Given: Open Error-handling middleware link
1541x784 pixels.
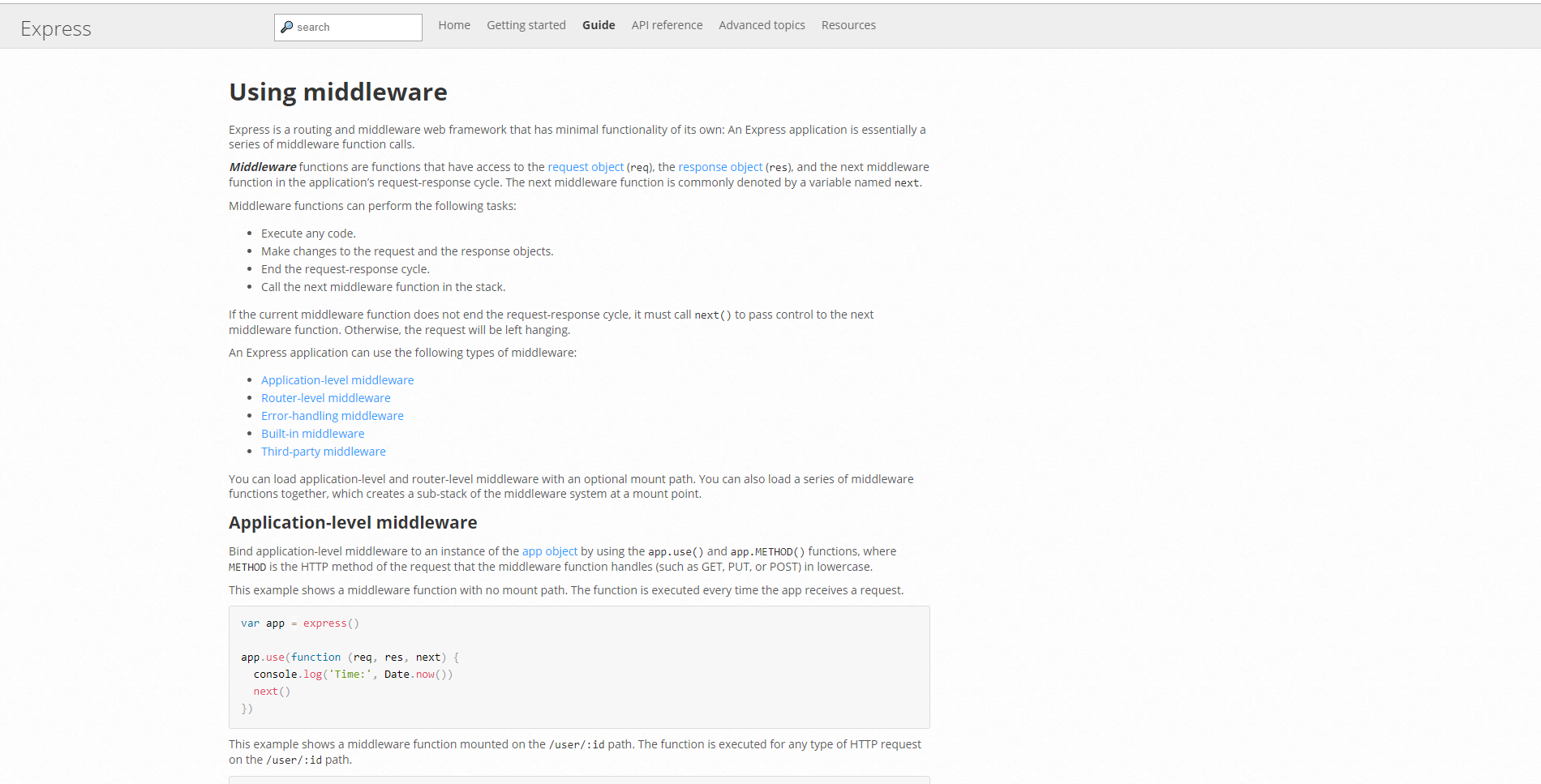Looking at the screenshot, I should pyautogui.click(x=333, y=416).
